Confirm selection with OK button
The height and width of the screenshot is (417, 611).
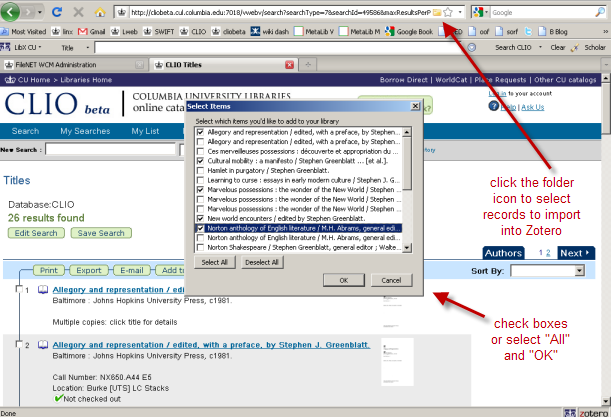(x=344, y=280)
